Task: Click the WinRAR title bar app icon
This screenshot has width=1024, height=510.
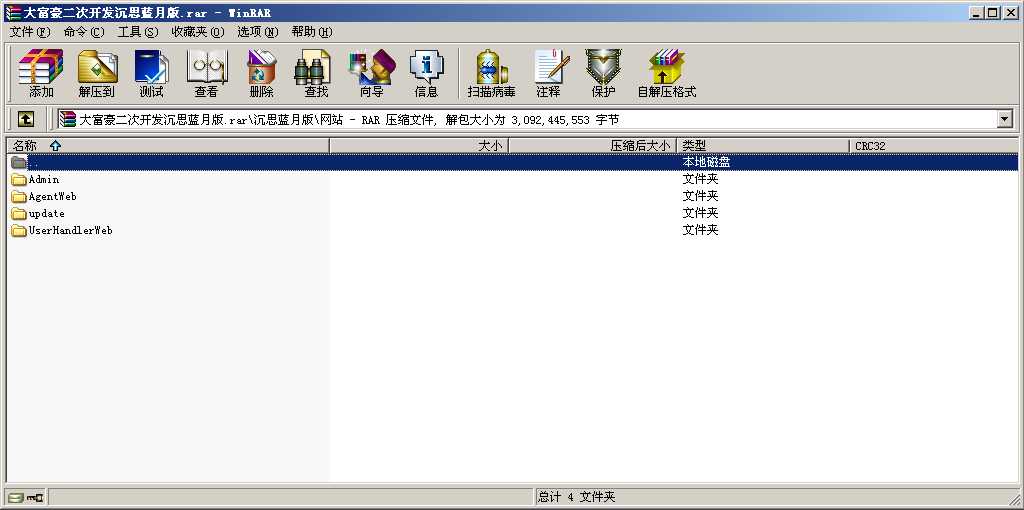Action: point(13,12)
